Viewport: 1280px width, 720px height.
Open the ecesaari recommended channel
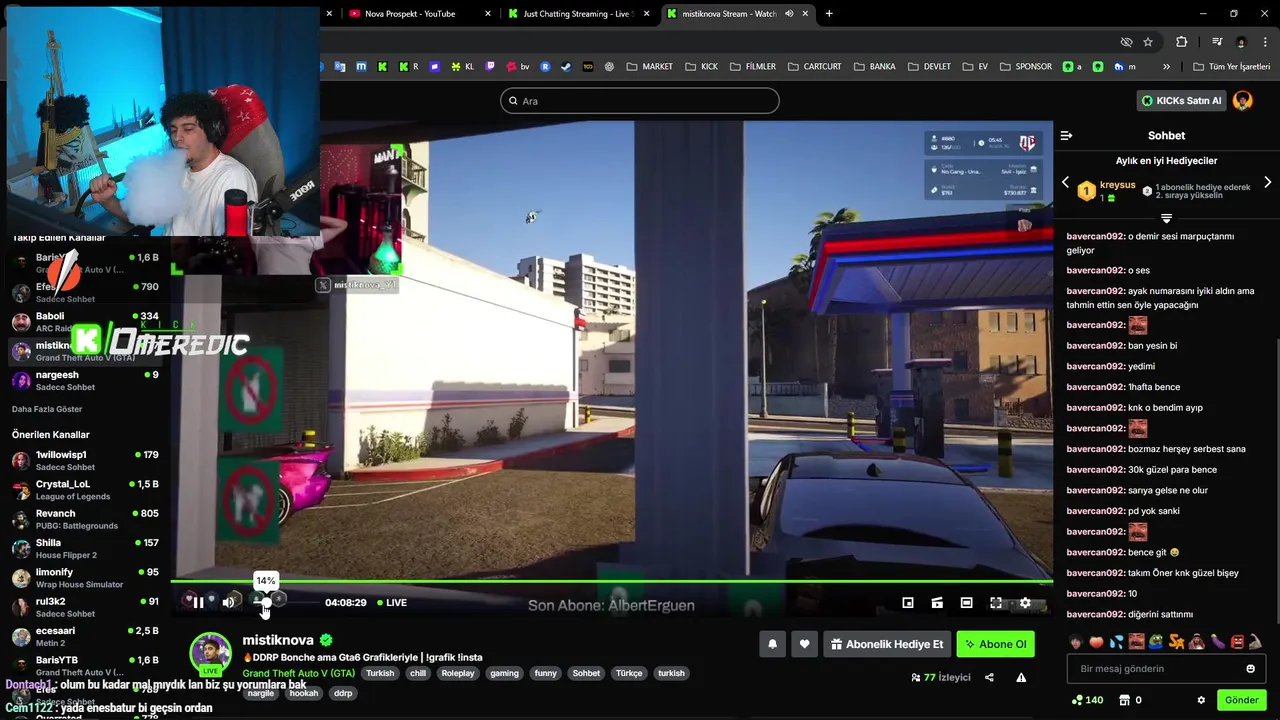[x=85, y=637]
